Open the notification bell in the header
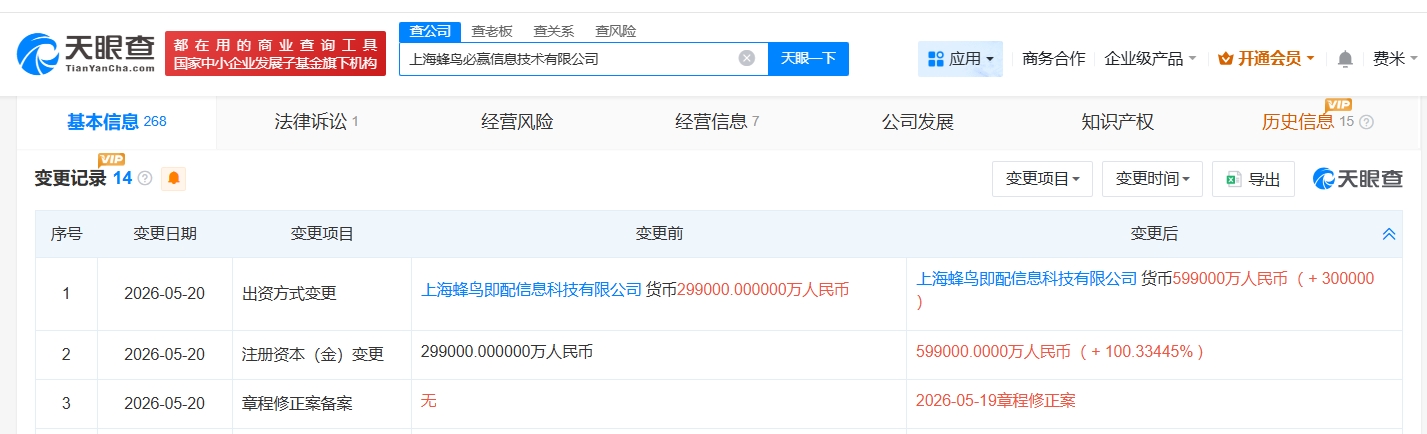Viewport: 1427px width, 434px height. click(1345, 59)
